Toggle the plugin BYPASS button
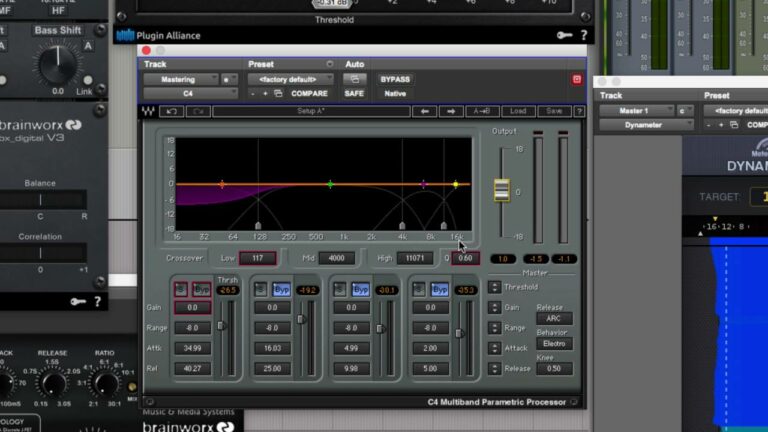Screen dimensions: 768x432 point(395,79)
